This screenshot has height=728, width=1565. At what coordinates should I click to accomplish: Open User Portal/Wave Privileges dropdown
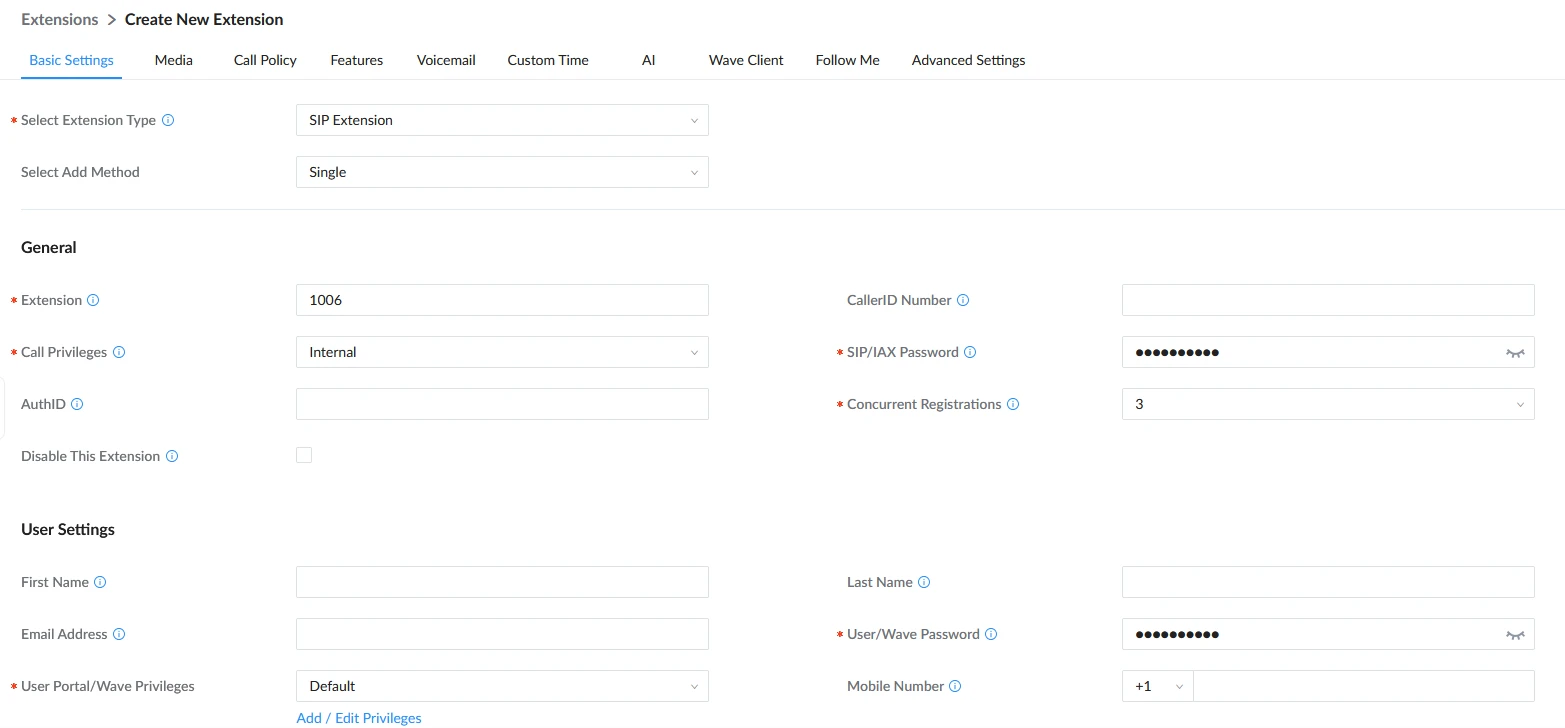point(502,686)
